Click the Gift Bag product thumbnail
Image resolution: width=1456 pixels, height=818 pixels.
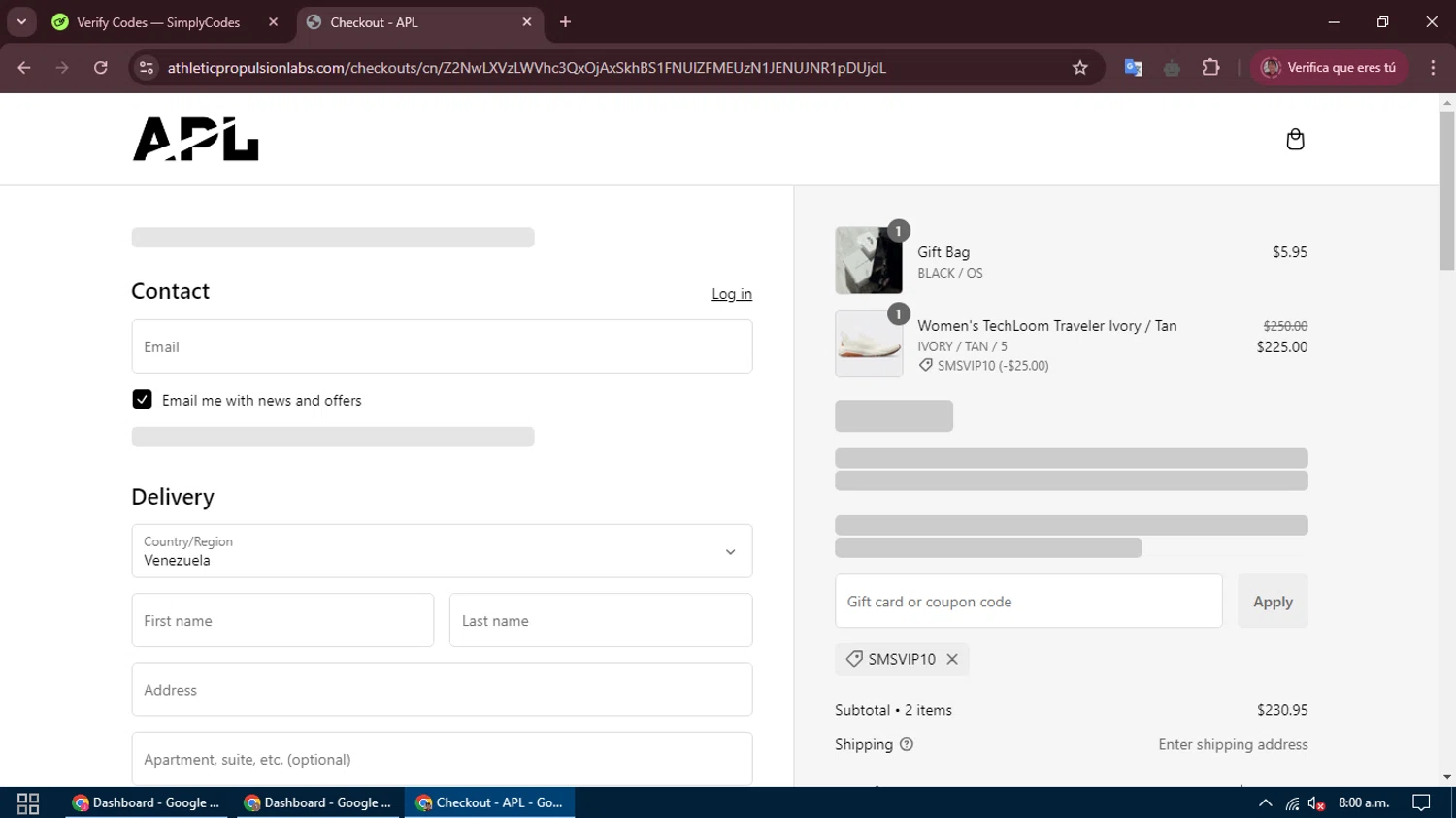click(x=869, y=260)
